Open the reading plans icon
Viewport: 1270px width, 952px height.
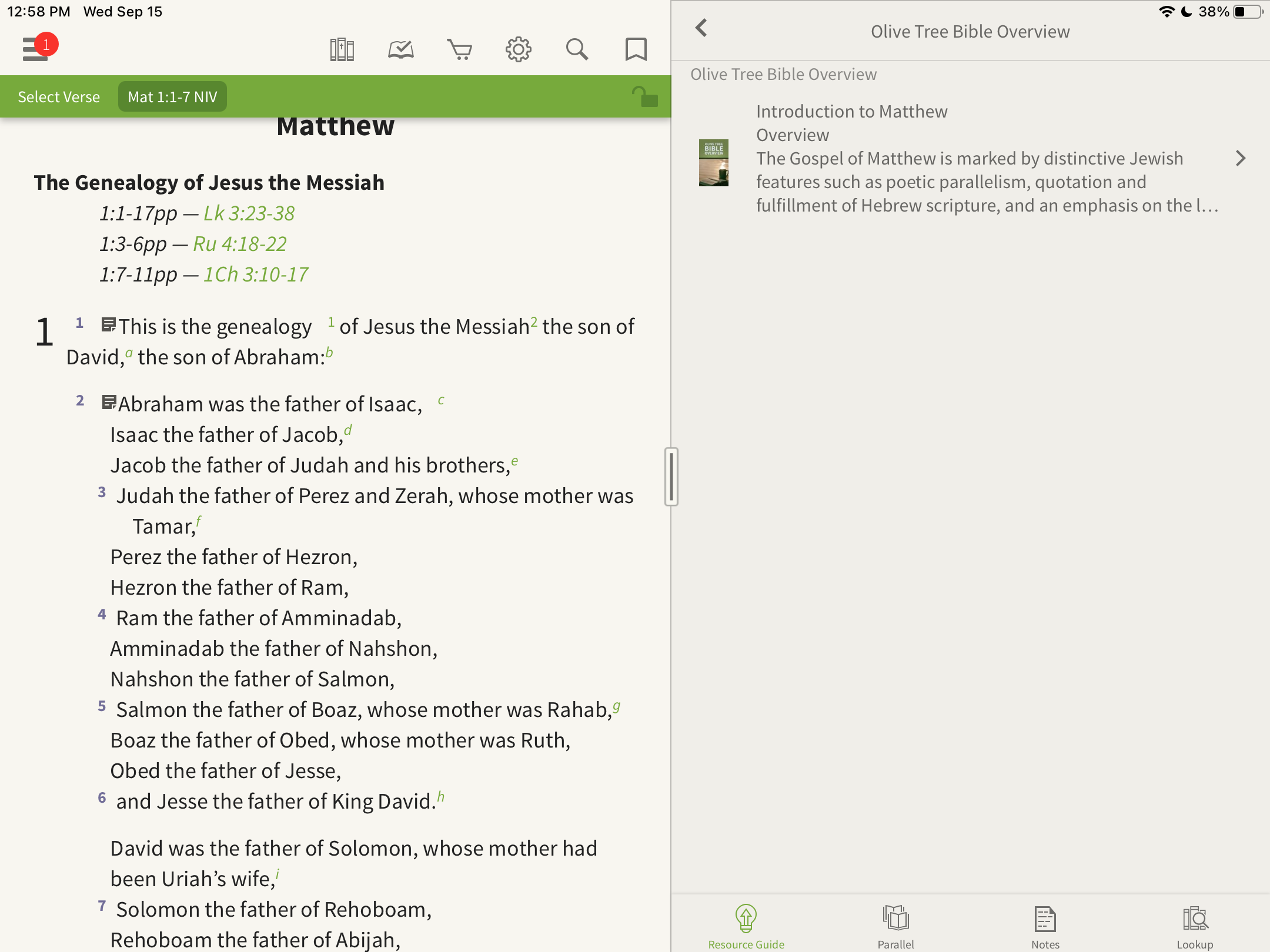(x=400, y=50)
